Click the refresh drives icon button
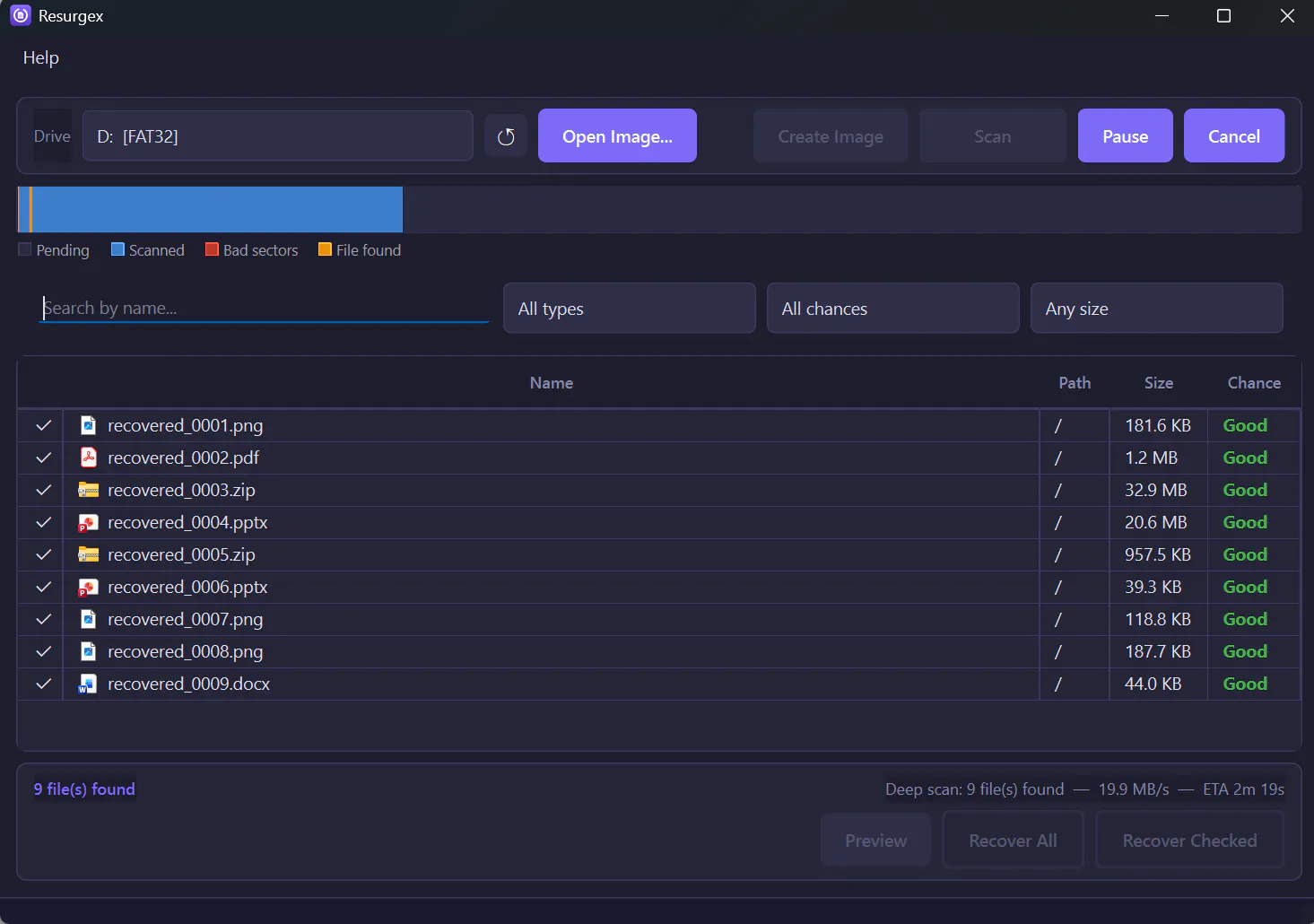The image size is (1314, 924). point(506,136)
